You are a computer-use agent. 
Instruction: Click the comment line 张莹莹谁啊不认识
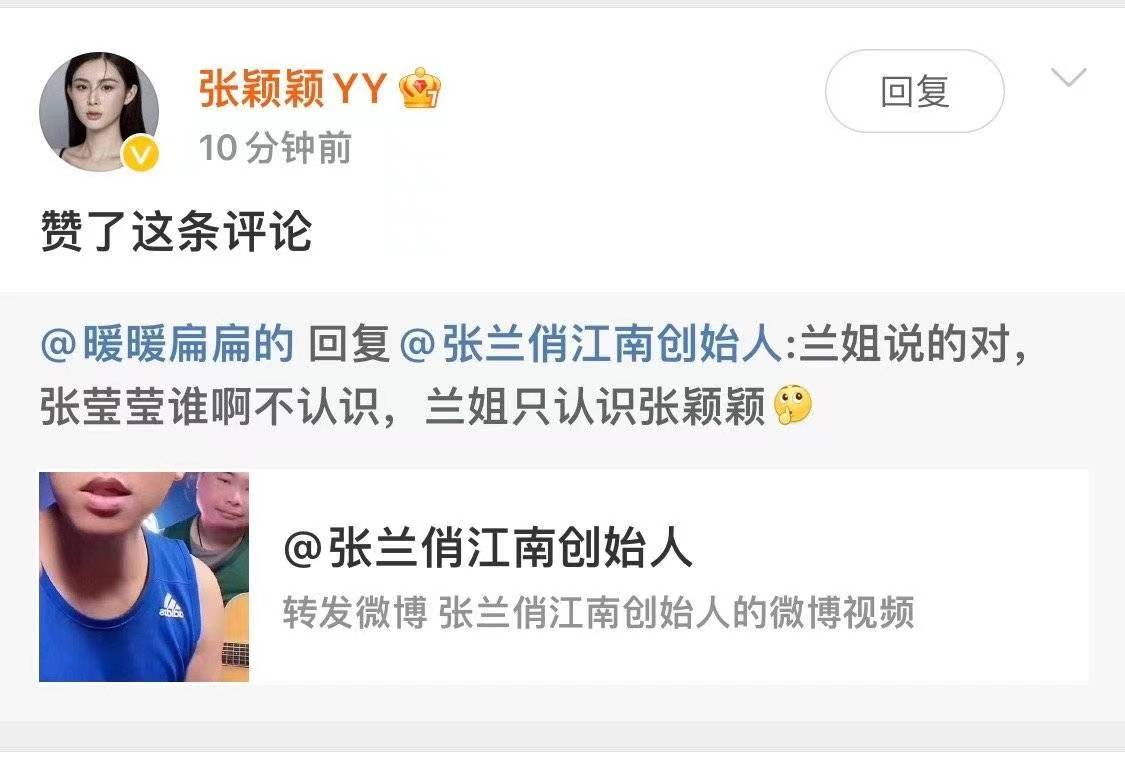click(210, 406)
